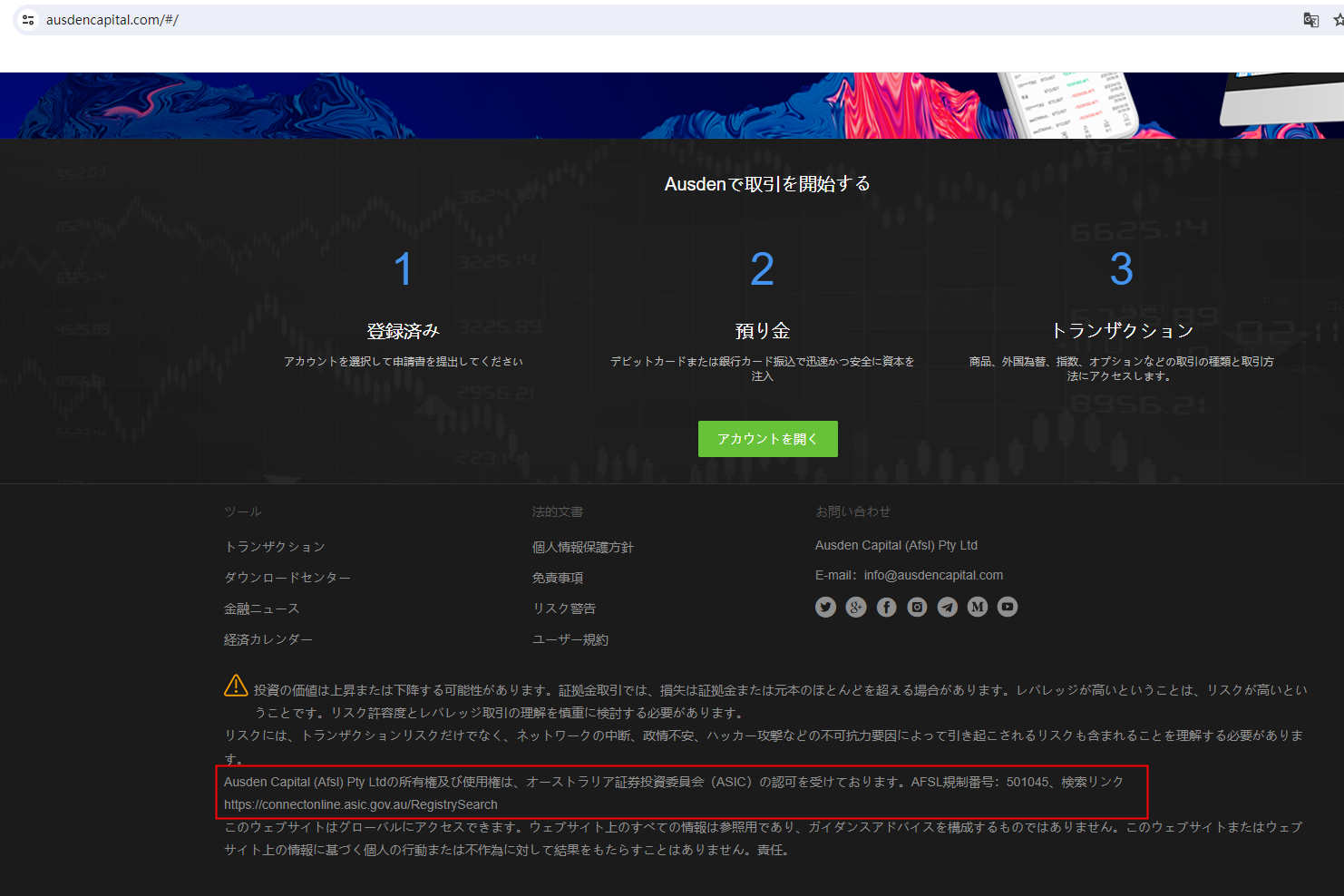Click the ツール footer column heading
The width and height of the screenshot is (1344, 896).
(243, 511)
